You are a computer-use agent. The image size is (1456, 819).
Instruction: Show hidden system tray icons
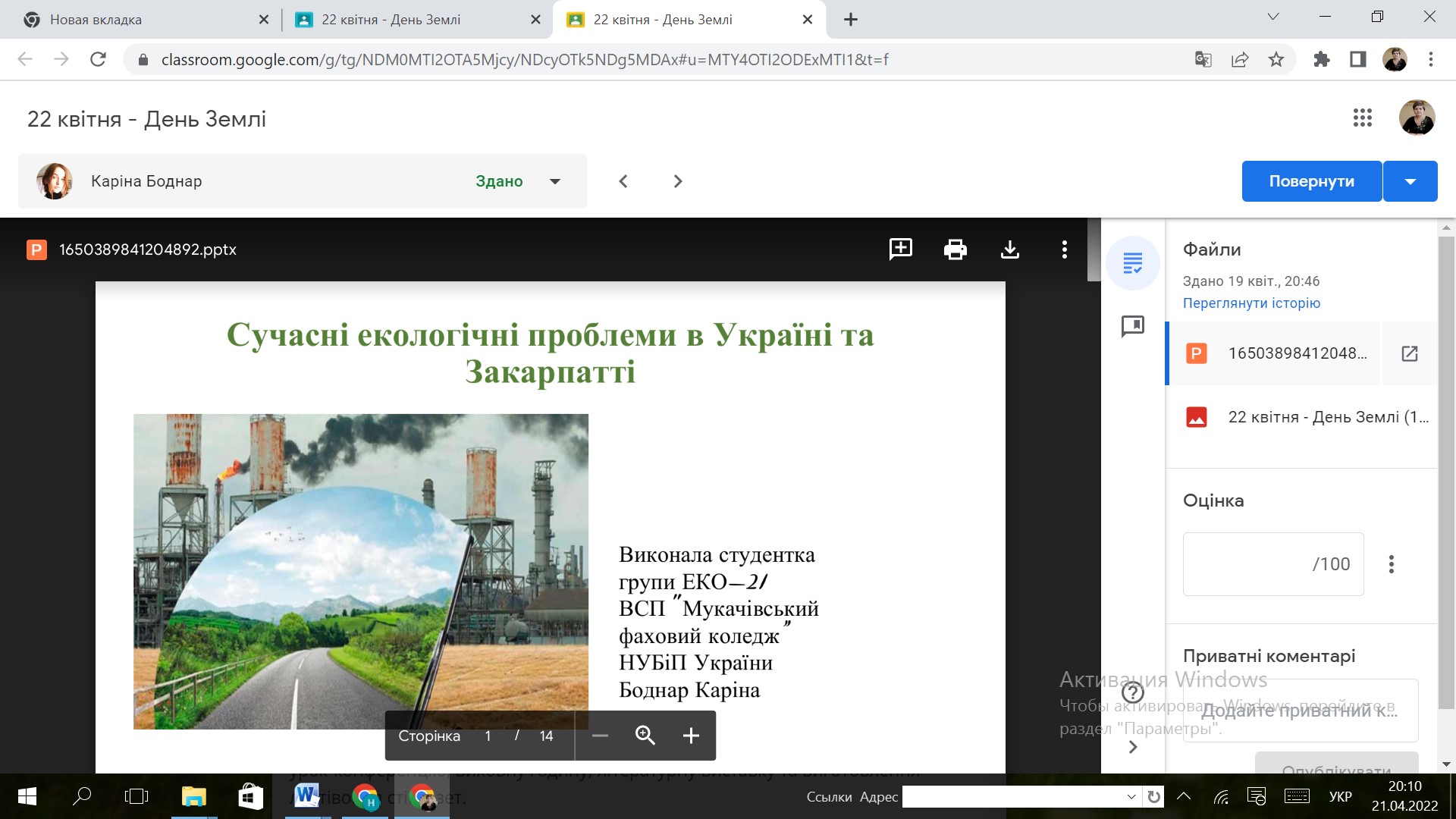[1184, 796]
